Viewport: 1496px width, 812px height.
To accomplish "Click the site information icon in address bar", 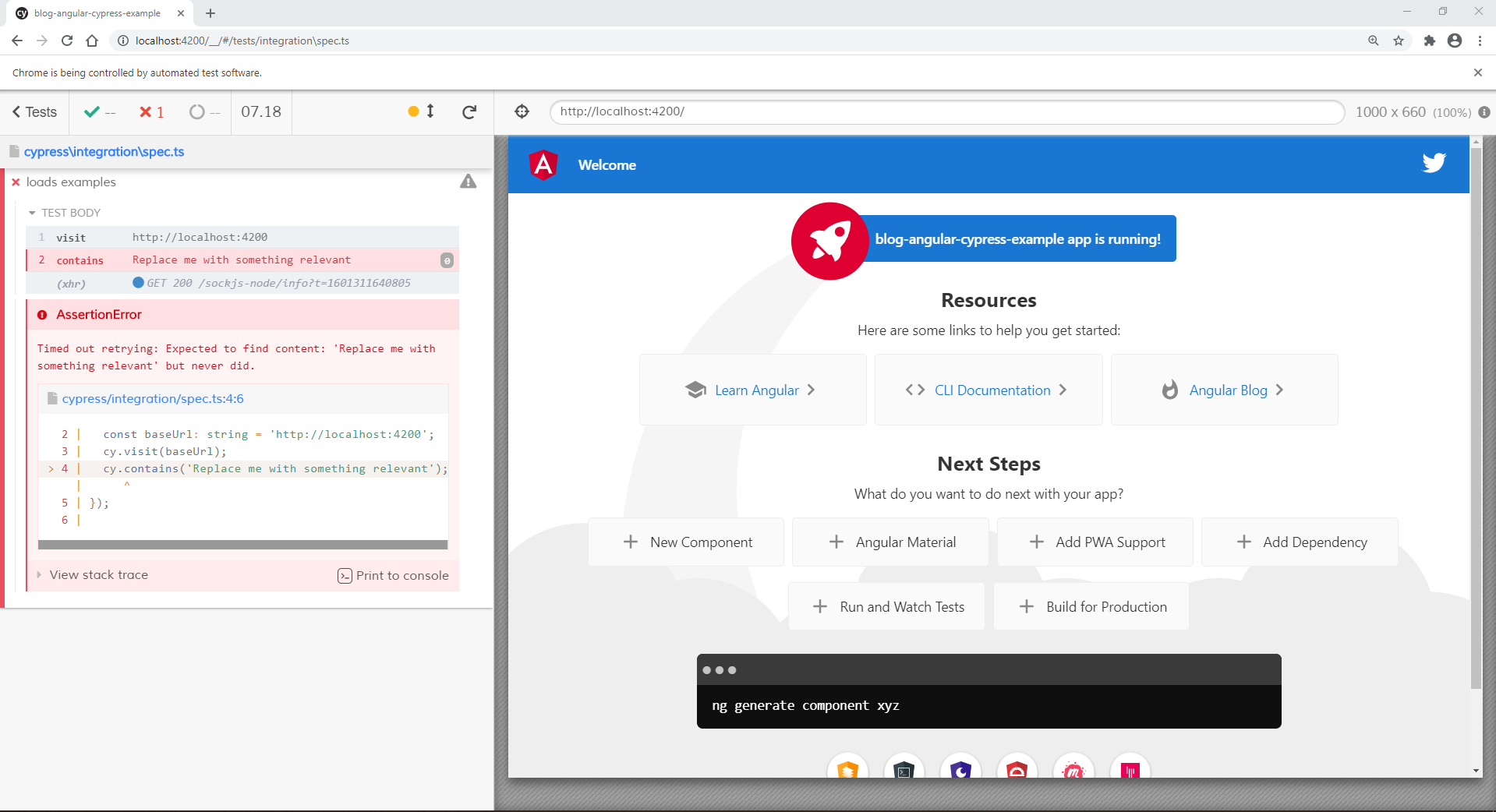I will click(123, 41).
